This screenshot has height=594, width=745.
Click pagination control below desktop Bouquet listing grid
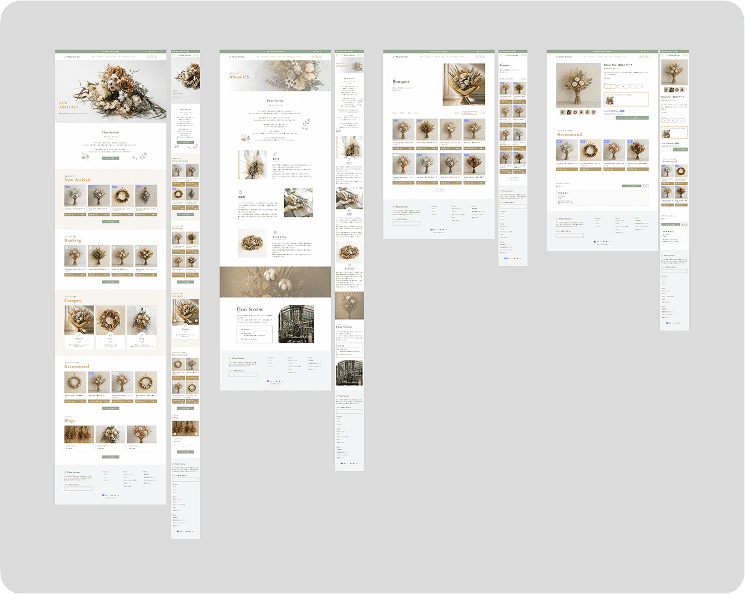[439, 190]
